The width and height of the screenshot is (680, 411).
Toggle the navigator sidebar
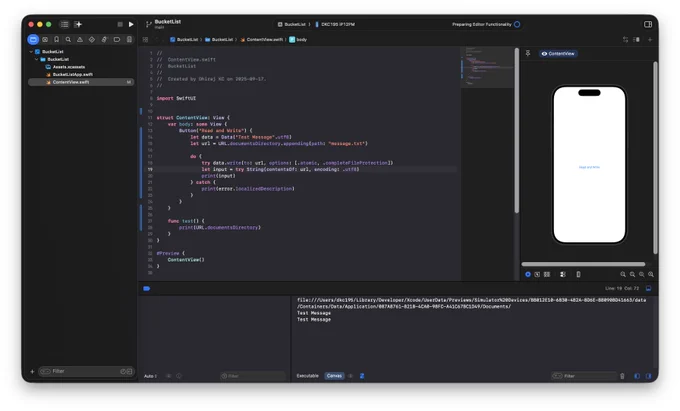click(65, 24)
